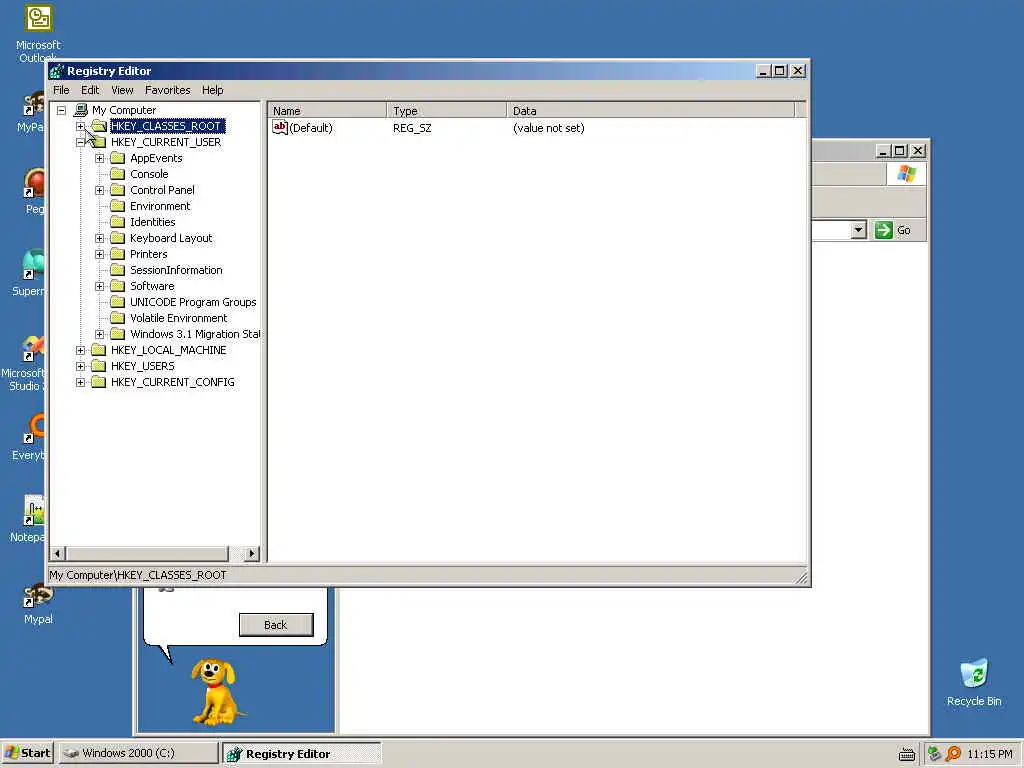Select the Console key label
Screen dimensions: 1024x768
click(149, 174)
